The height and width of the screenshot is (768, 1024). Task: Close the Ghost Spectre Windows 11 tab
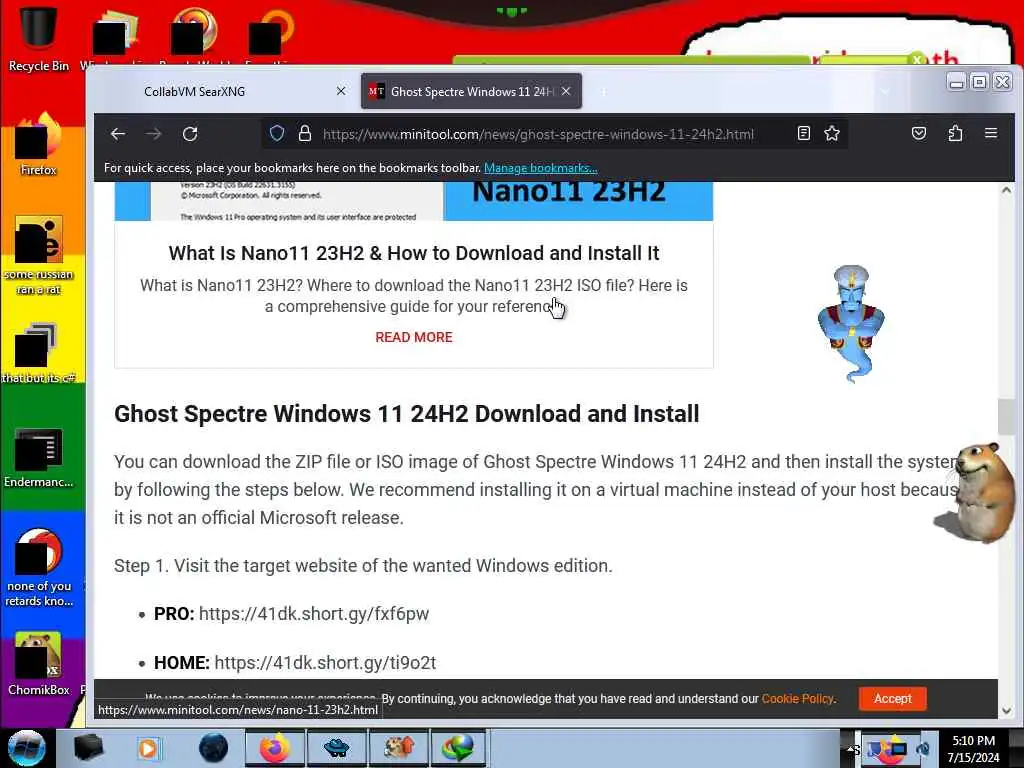pos(566,91)
